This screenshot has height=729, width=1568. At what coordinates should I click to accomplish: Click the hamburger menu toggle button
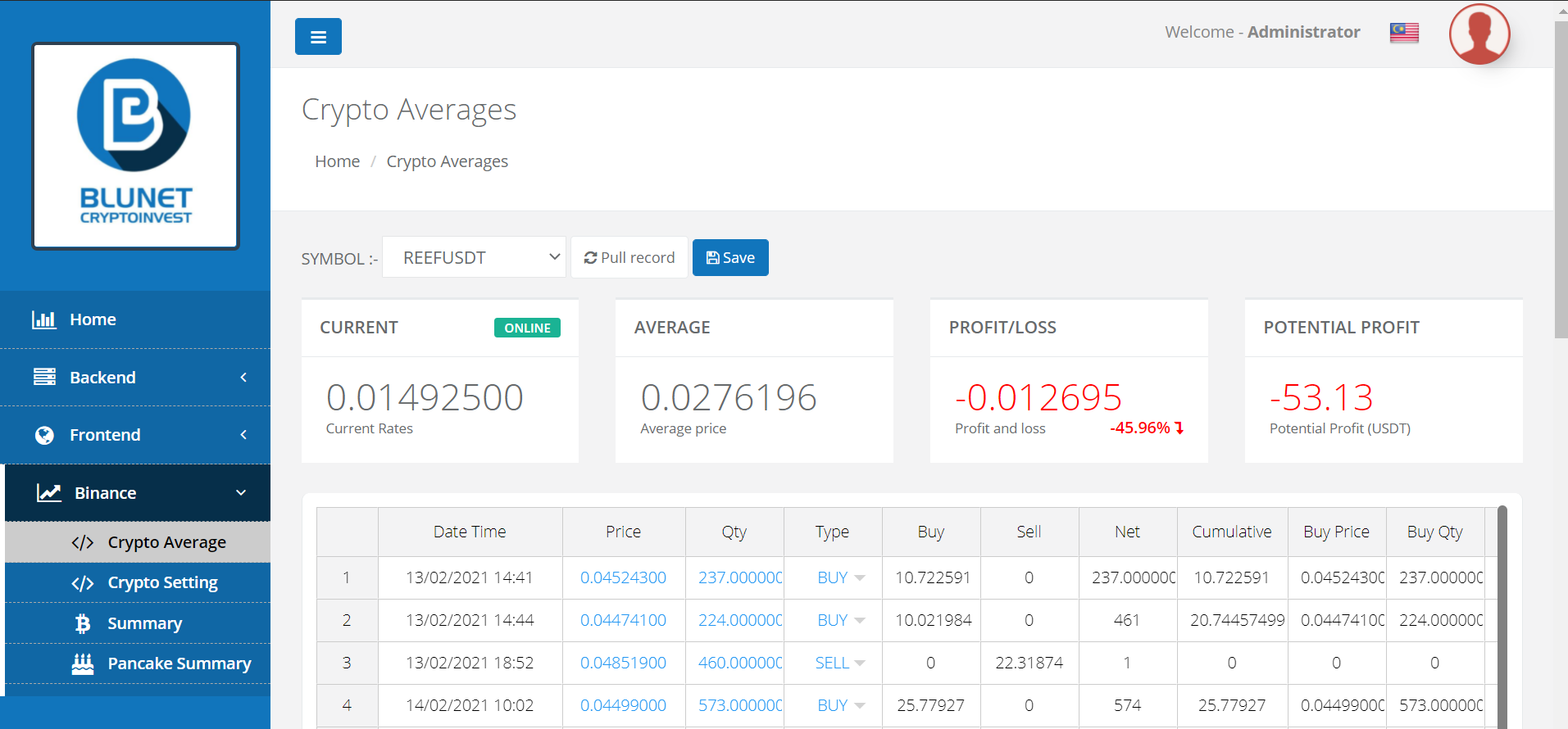(x=318, y=37)
